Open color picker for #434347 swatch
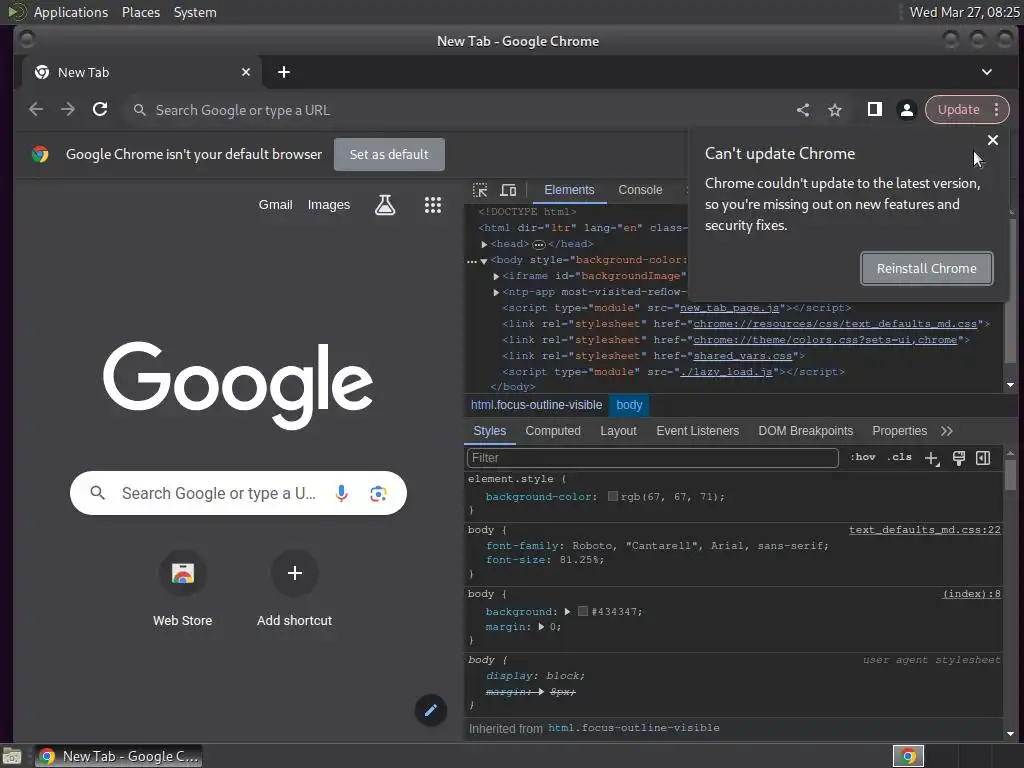1024x768 pixels. pyautogui.click(x=583, y=612)
